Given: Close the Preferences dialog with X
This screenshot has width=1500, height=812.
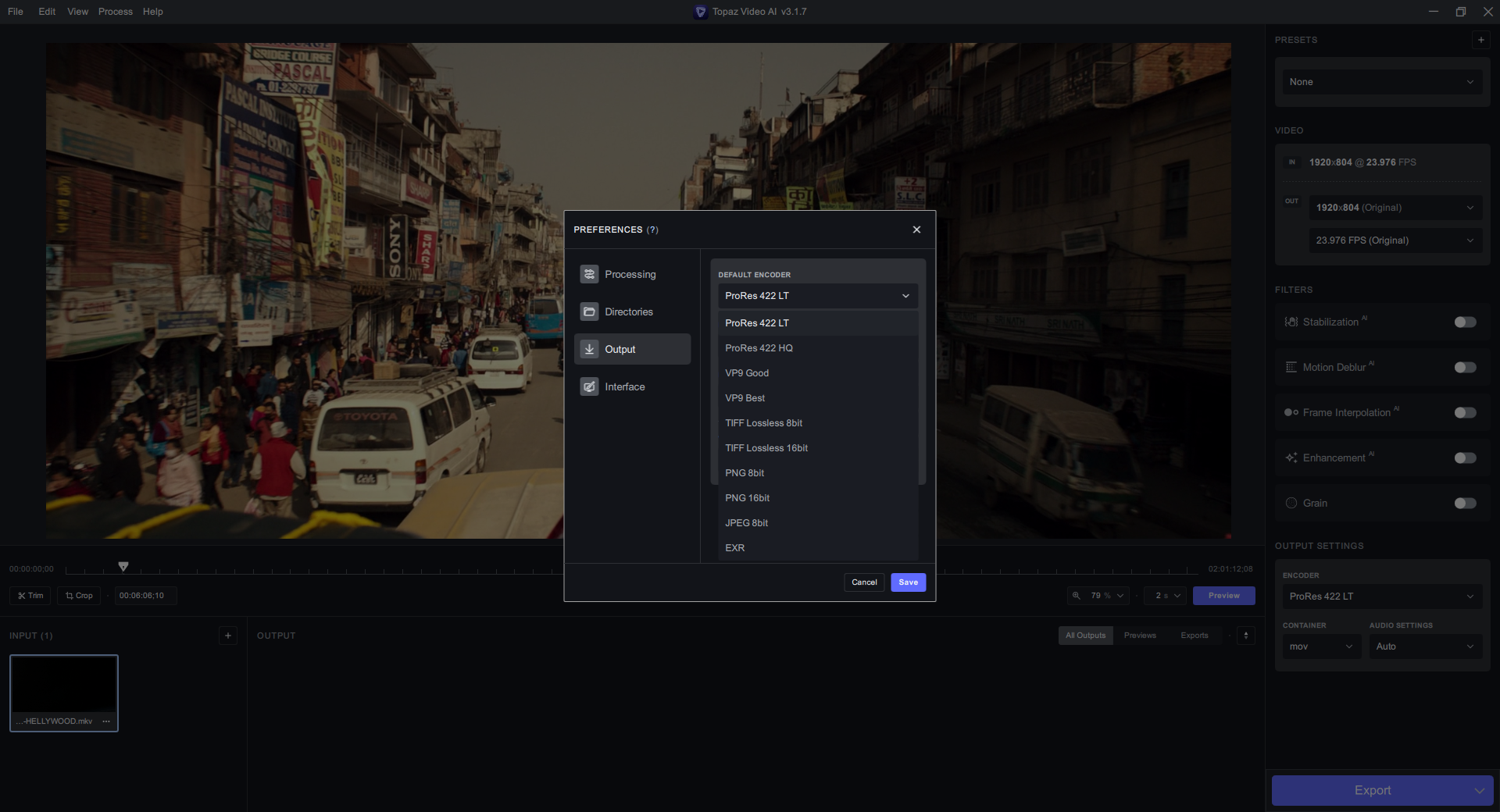Looking at the screenshot, I should pyautogui.click(x=916, y=230).
